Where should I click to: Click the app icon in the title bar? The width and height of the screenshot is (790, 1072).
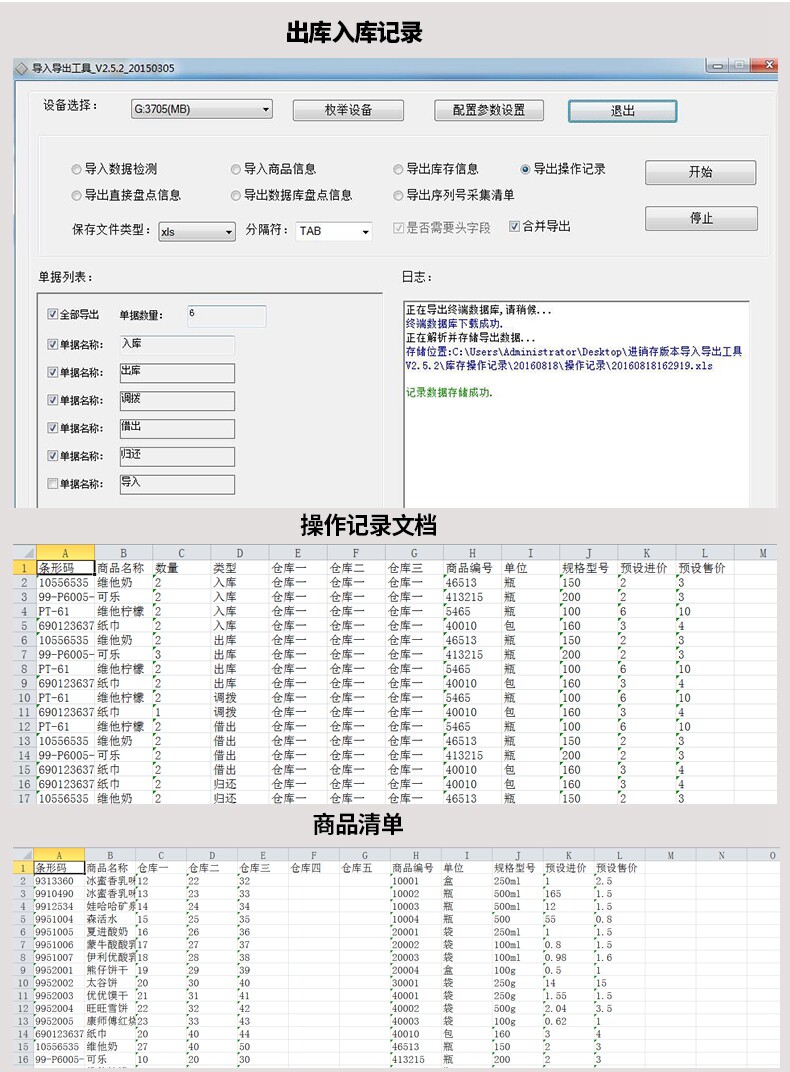[22, 68]
